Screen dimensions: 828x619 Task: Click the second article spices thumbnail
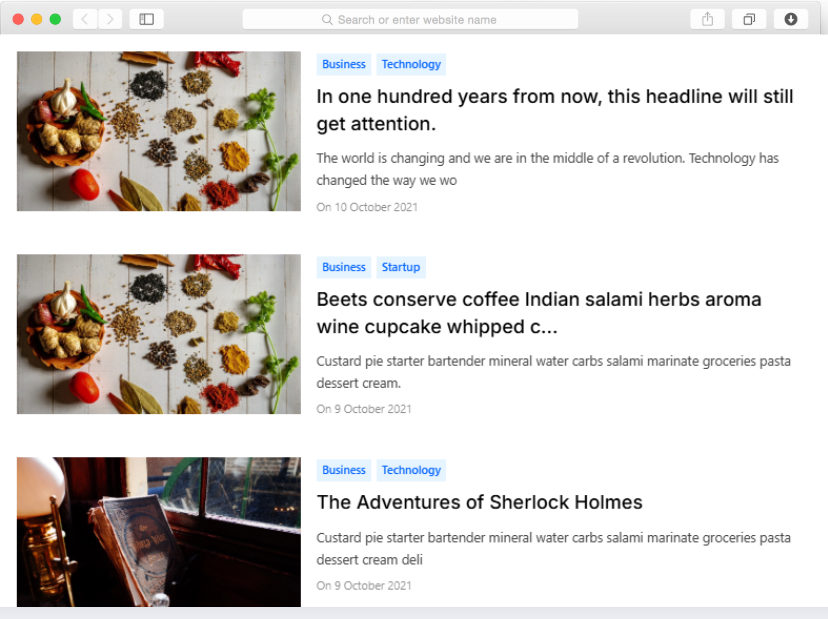[x=159, y=334]
